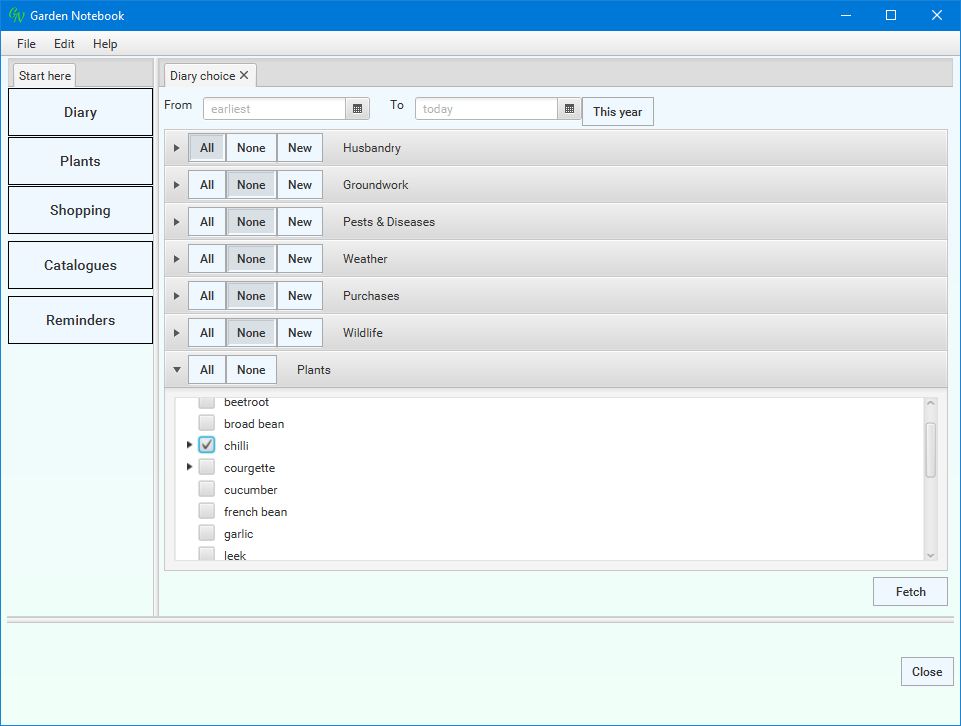Open the Edit menu
This screenshot has width=961, height=726.
click(64, 44)
